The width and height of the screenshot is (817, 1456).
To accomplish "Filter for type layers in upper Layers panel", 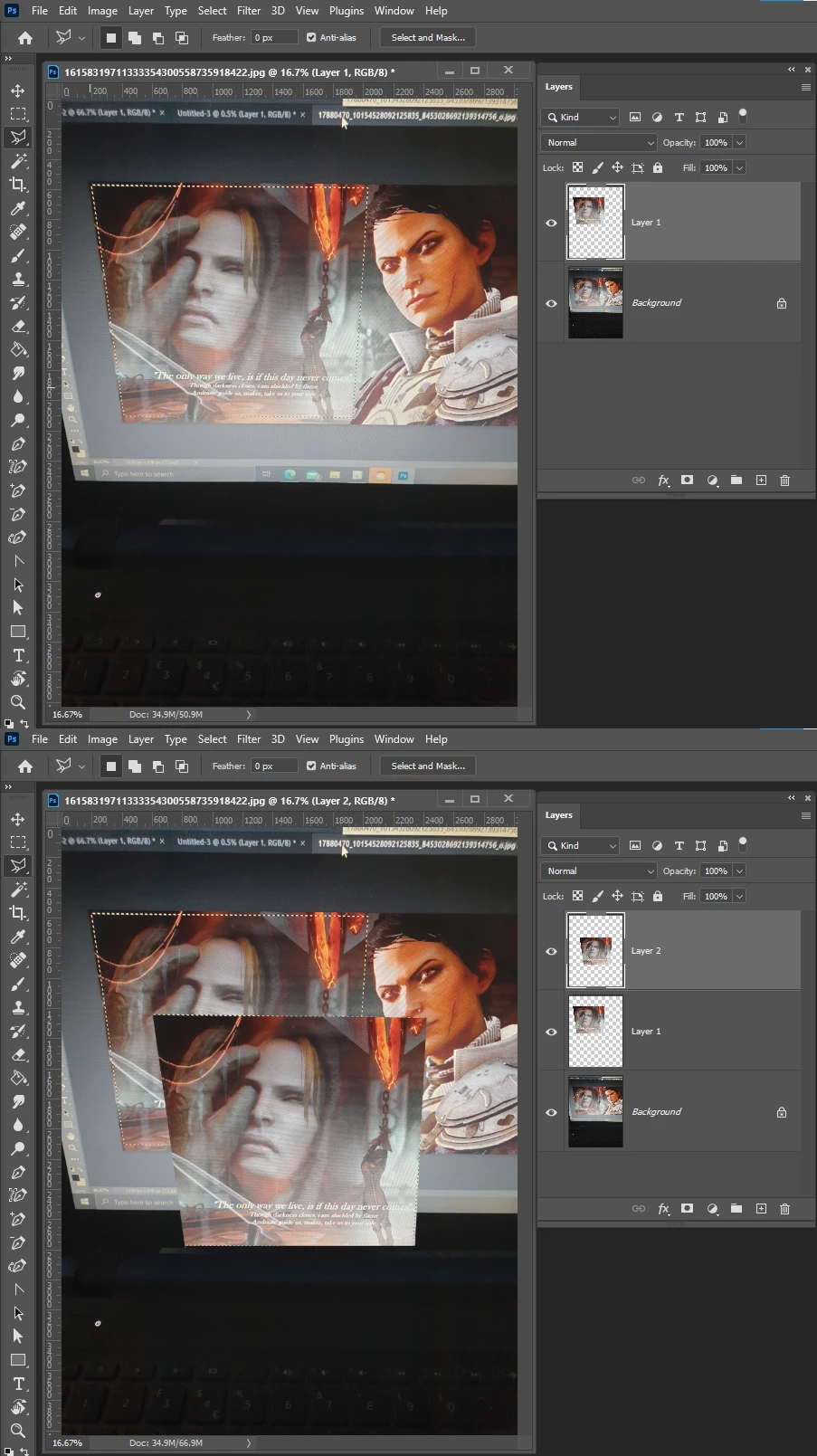I will point(679,117).
